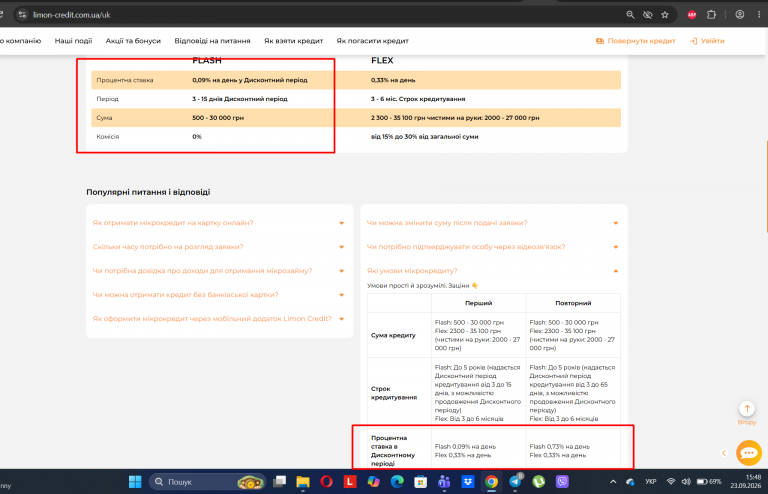Show hidden system tray icons
This screenshot has height=494, width=768.
tap(613, 482)
